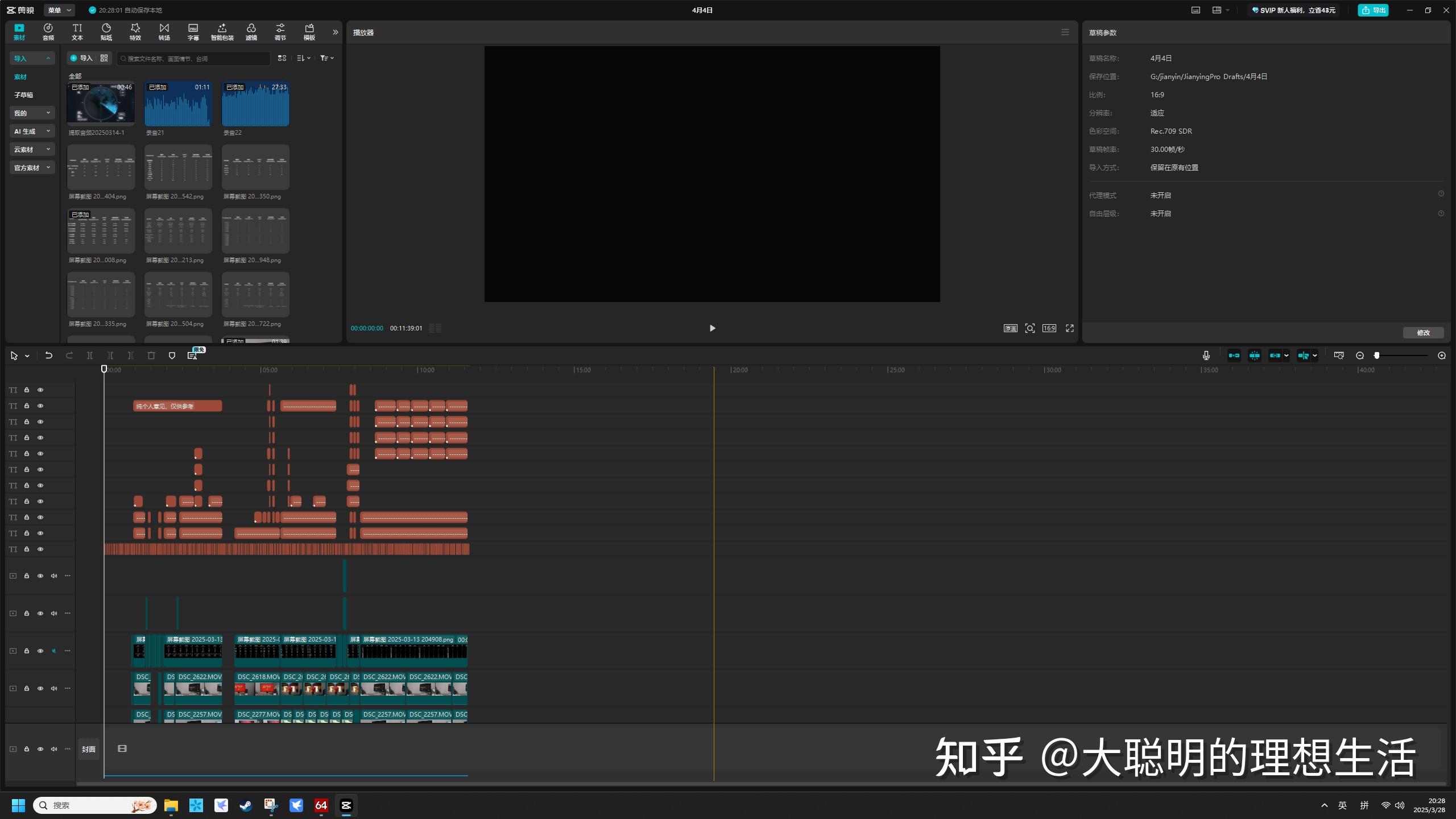Select the 录音21 audio thumbnail
This screenshot has width=1456, height=819.
pyautogui.click(x=177, y=104)
